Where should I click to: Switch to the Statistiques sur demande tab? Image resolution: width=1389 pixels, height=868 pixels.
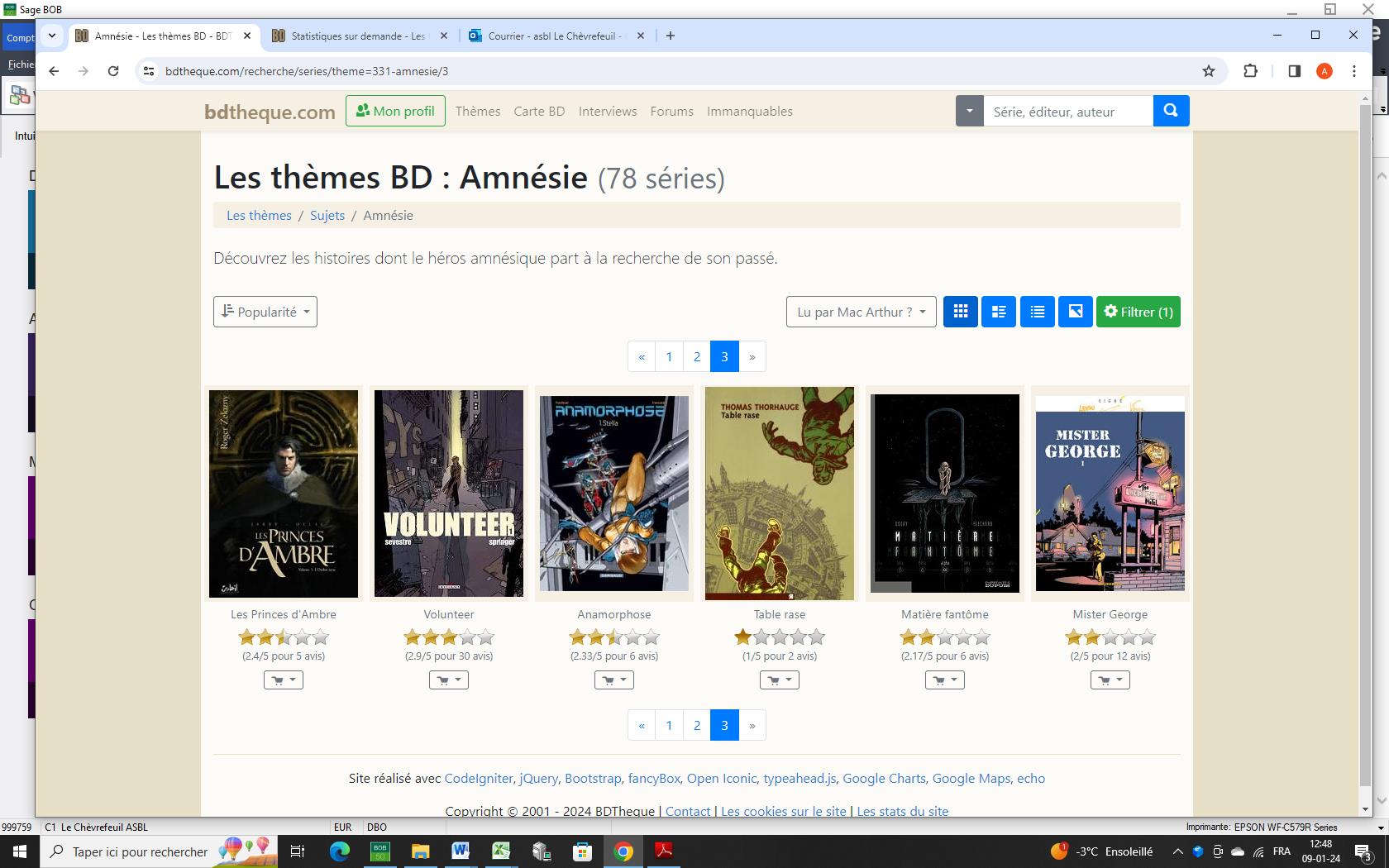[359, 36]
